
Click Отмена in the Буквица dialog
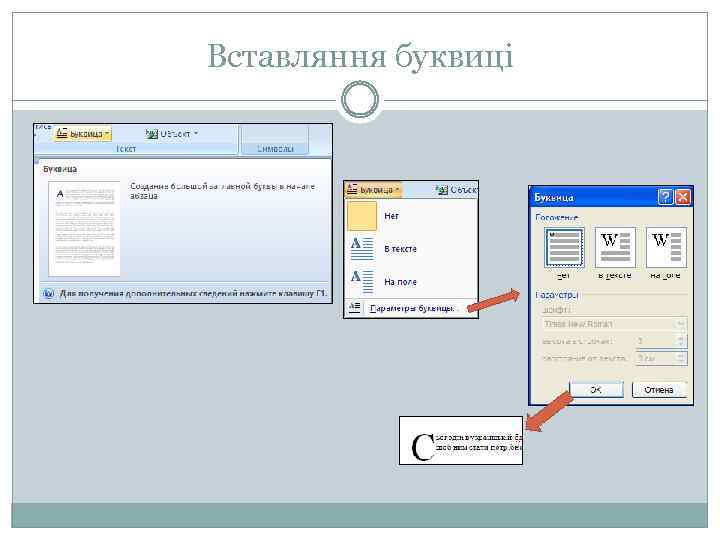click(x=659, y=390)
